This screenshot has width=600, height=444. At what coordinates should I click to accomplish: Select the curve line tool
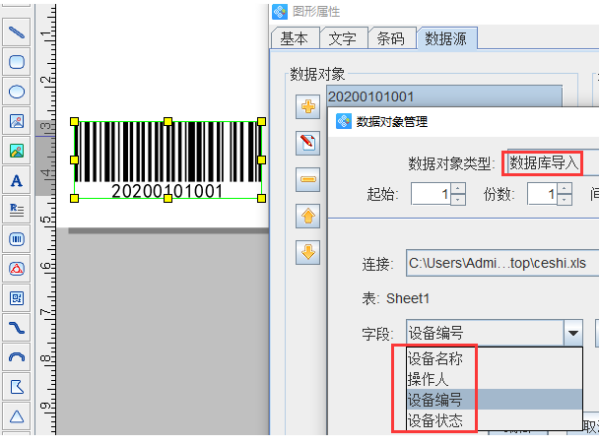(x=16, y=328)
